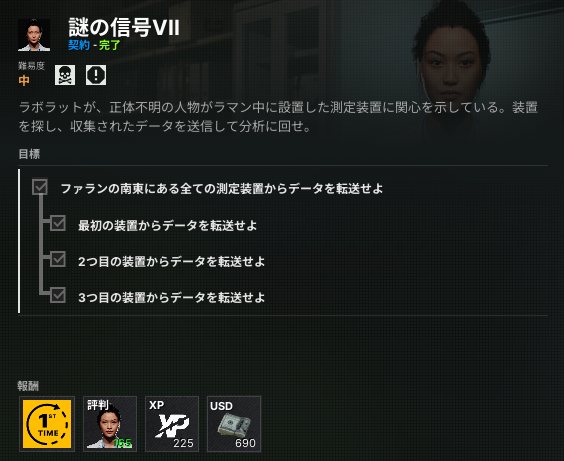Screen dimensions: 564x461
Task: Click the exclamation mark warning icon
Action: [96, 75]
